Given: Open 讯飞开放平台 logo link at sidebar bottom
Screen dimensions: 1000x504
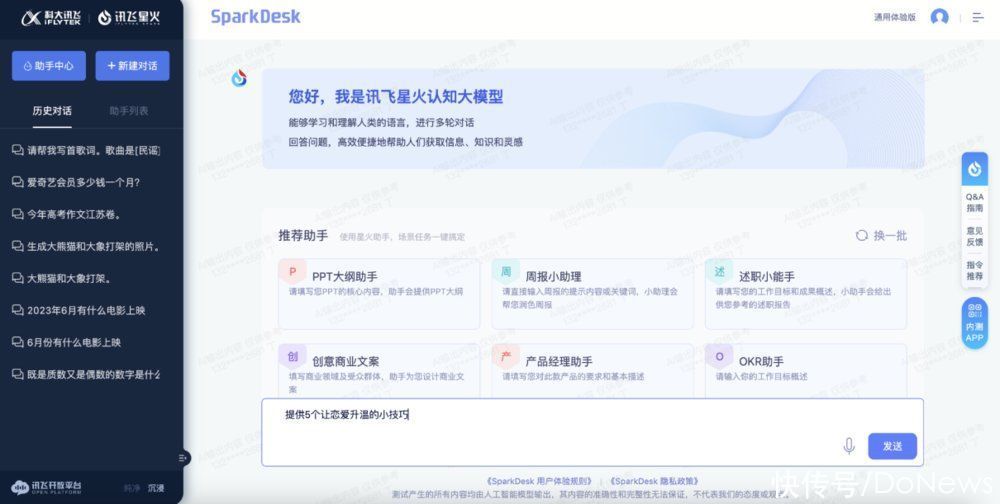Looking at the screenshot, I should pos(46,487).
